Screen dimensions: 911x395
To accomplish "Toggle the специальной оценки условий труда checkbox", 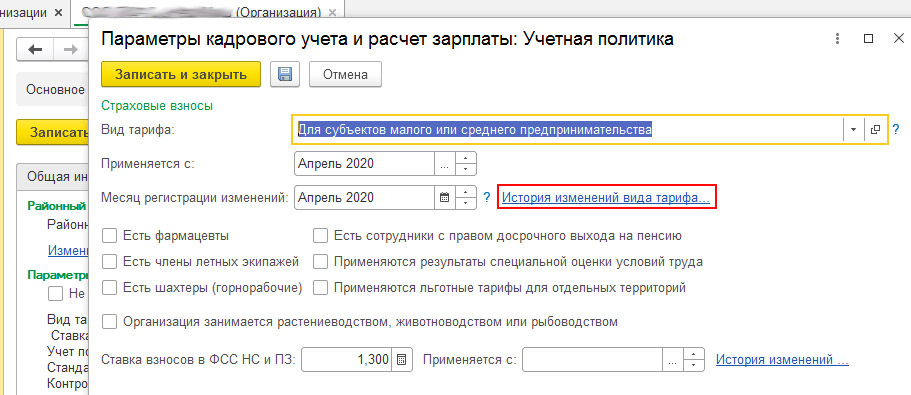I will (321, 262).
